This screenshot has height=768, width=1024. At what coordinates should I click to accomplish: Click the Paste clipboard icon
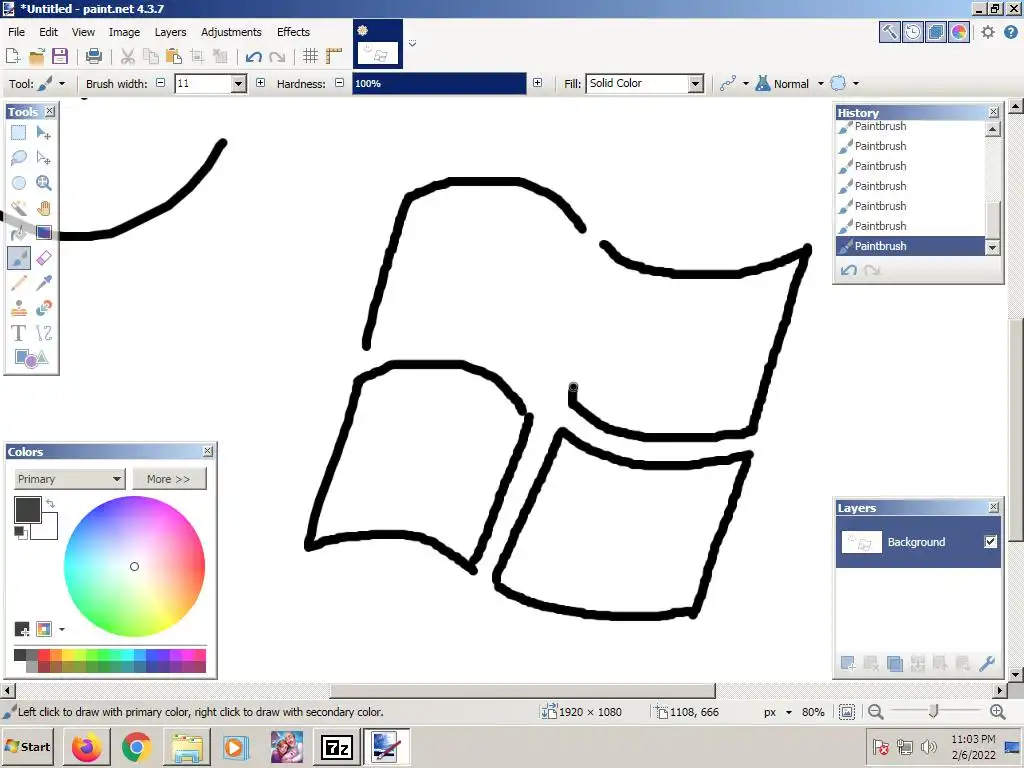(x=174, y=56)
